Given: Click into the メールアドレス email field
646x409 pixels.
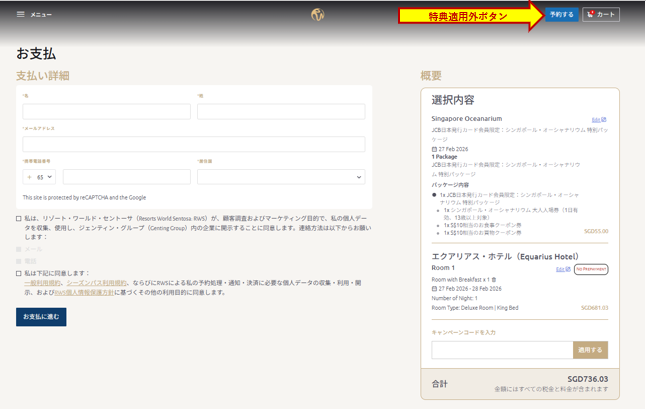Looking at the screenshot, I should tap(193, 145).
